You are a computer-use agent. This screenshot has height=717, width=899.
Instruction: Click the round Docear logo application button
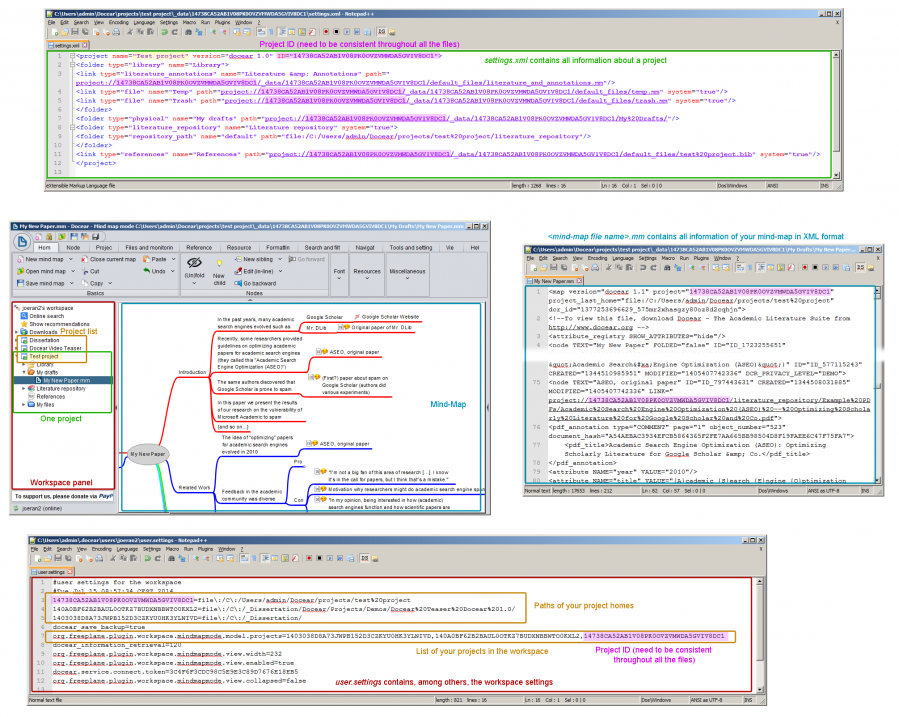(x=22, y=241)
